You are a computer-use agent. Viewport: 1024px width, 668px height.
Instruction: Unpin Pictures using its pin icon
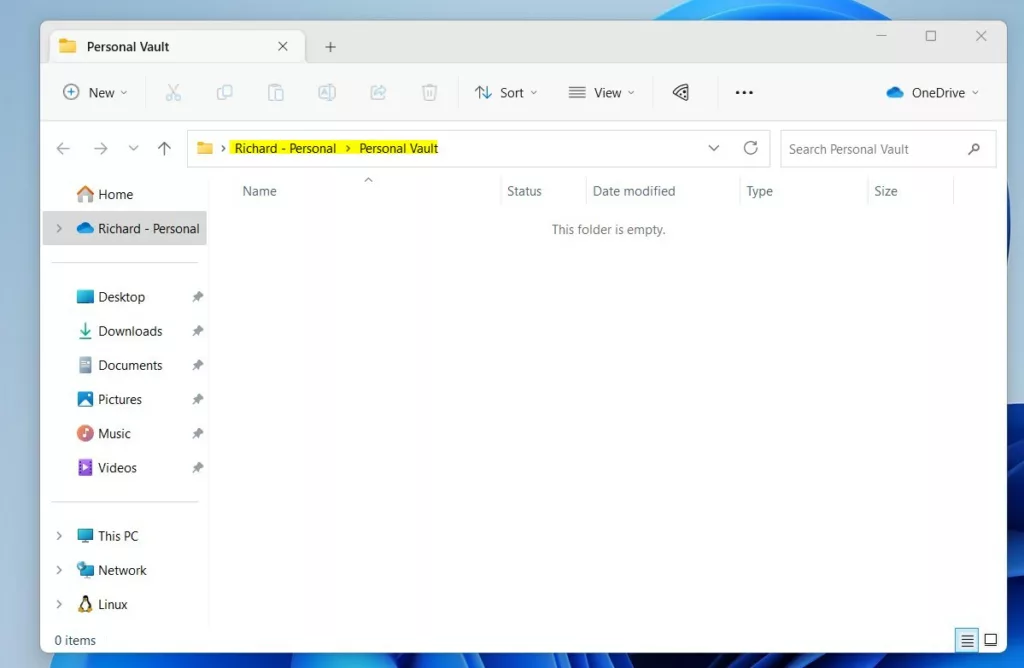(197, 399)
